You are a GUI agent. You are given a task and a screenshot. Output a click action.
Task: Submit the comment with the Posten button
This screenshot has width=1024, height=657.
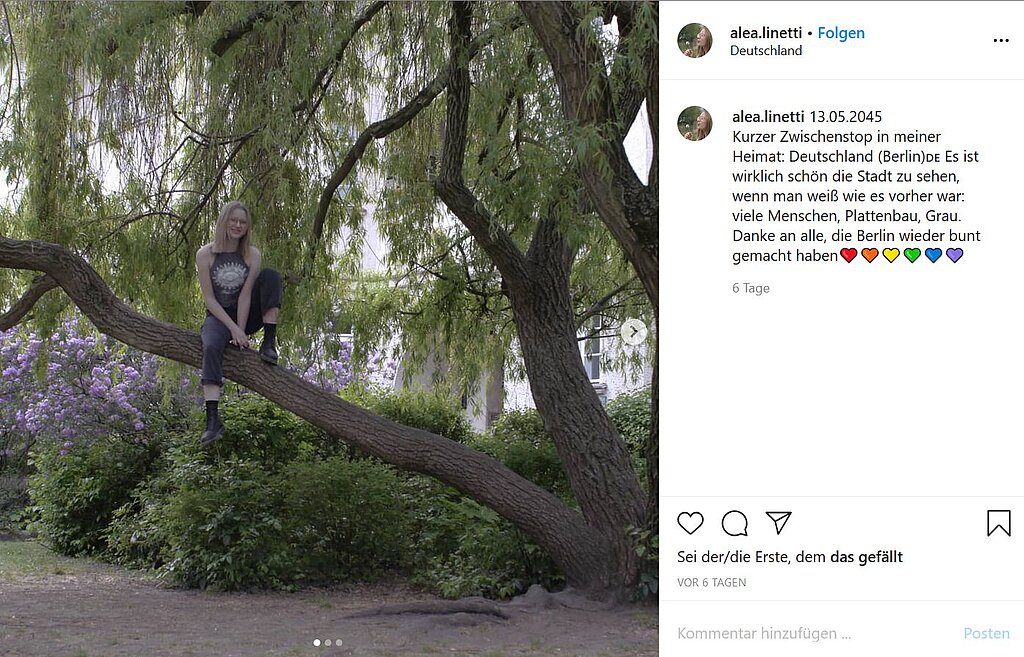986,633
